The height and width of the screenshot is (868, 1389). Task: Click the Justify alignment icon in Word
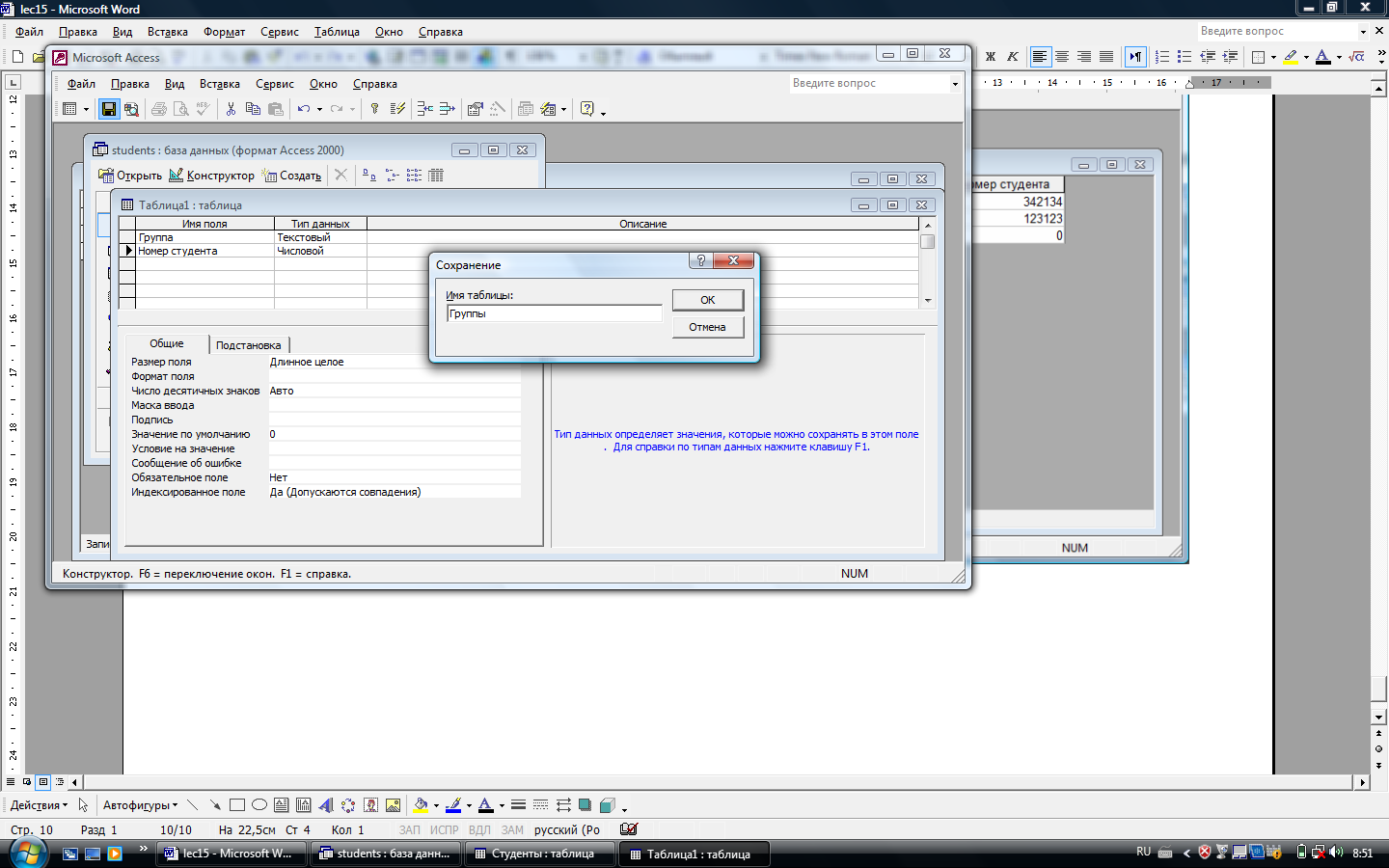point(1106,57)
